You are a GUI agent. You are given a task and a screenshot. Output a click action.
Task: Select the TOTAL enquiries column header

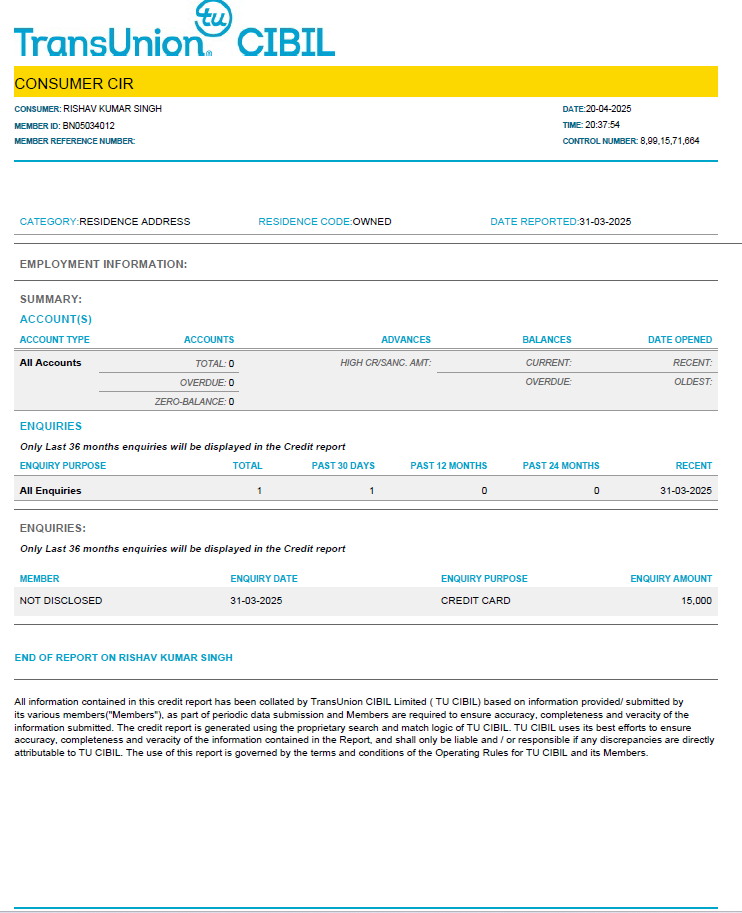pos(248,466)
